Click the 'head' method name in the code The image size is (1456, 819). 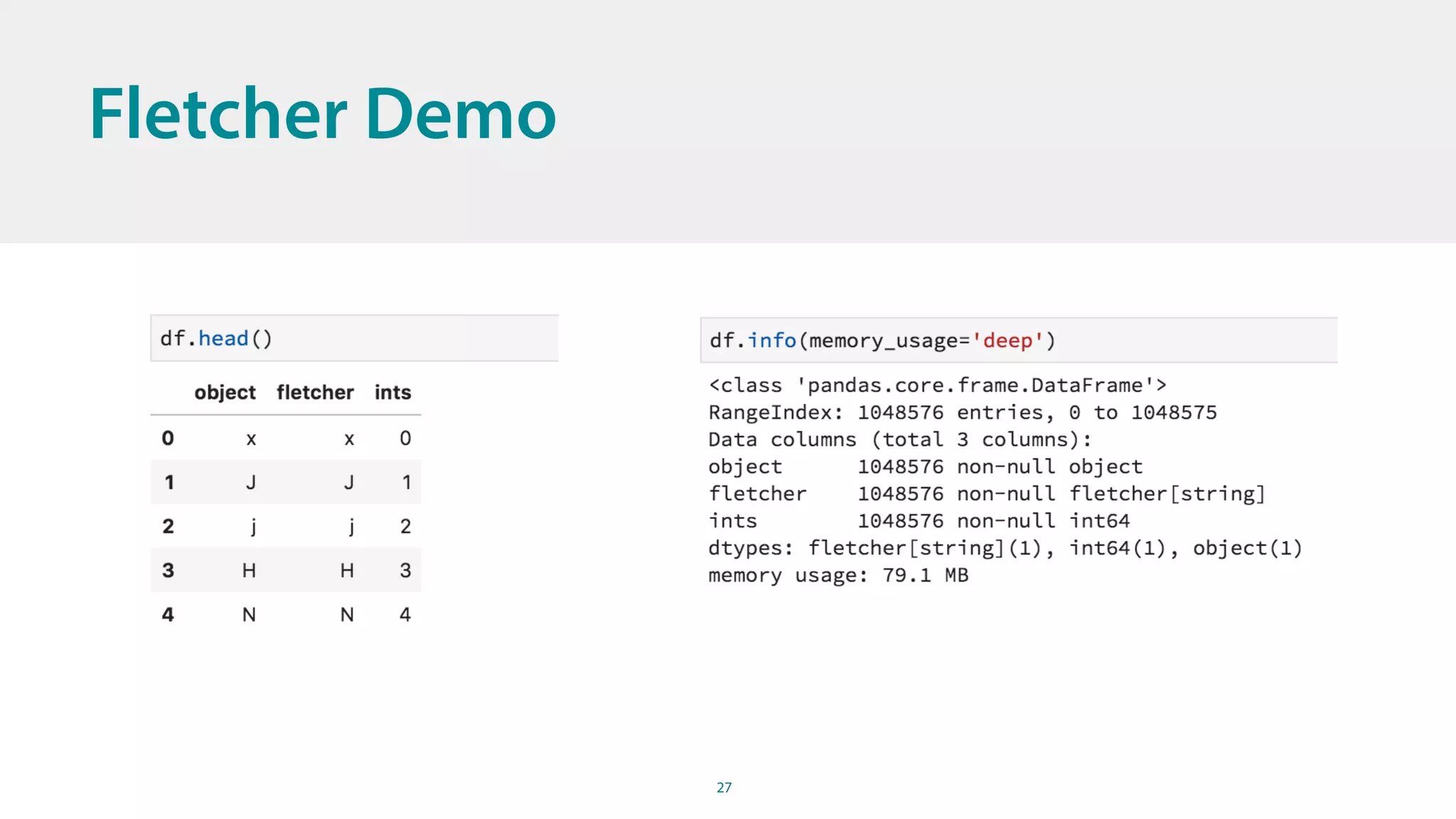pyautogui.click(x=223, y=338)
